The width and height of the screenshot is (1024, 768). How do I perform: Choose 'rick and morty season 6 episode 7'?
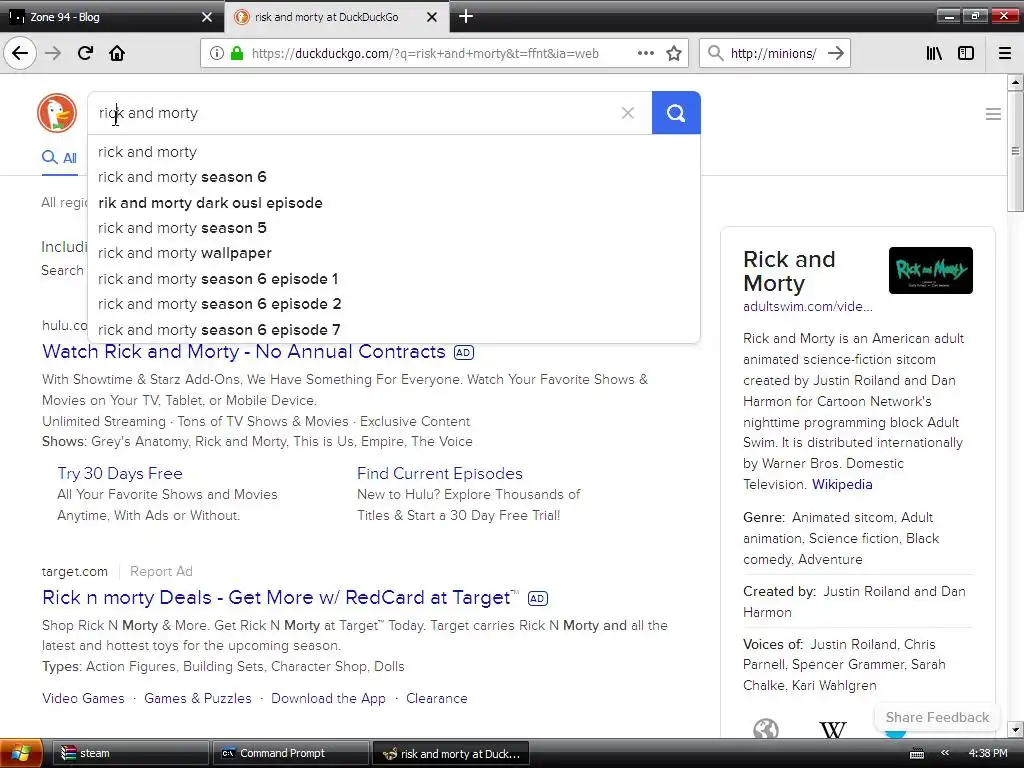394,330
